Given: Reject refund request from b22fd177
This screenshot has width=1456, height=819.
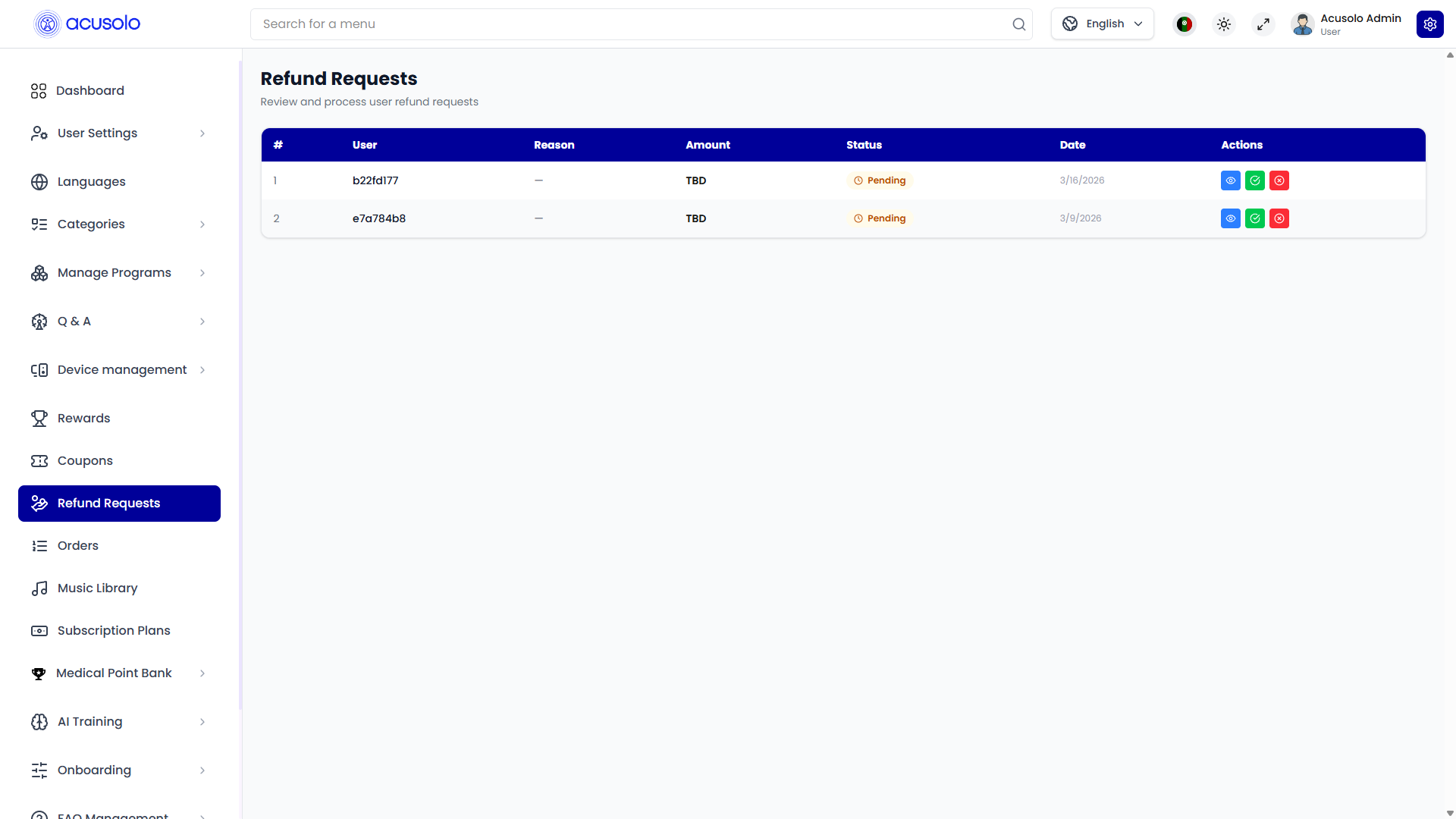Looking at the screenshot, I should [x=1279, y=180].
